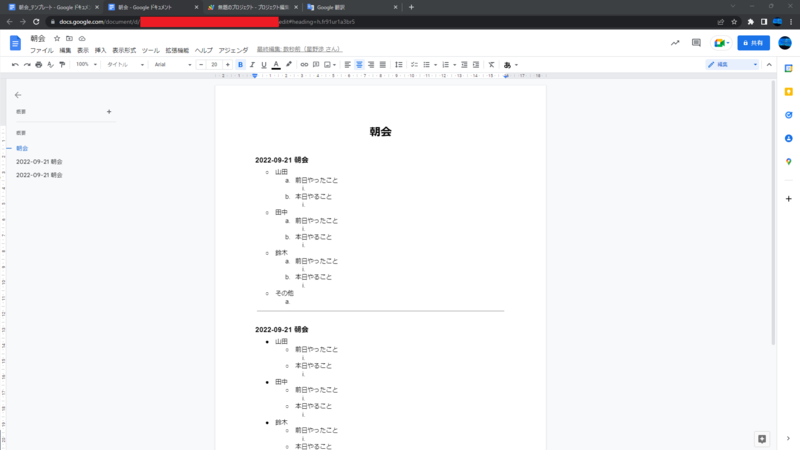The image size is (800, 450).
Task: Set justified text alignment
Action: tap(383, 65)
